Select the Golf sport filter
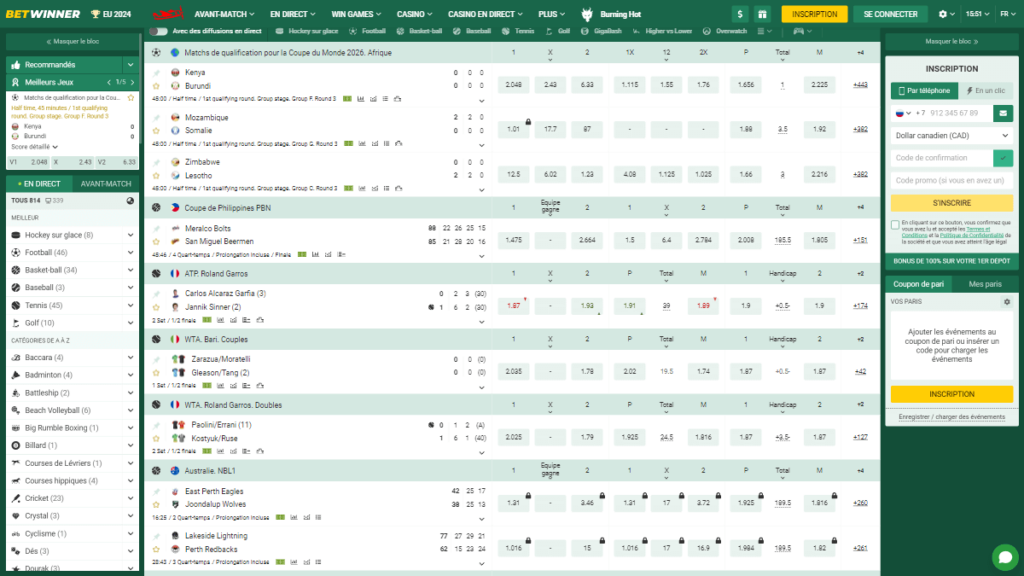Image resolution: width=1024 pixels, height=576 pixels. 558,31
